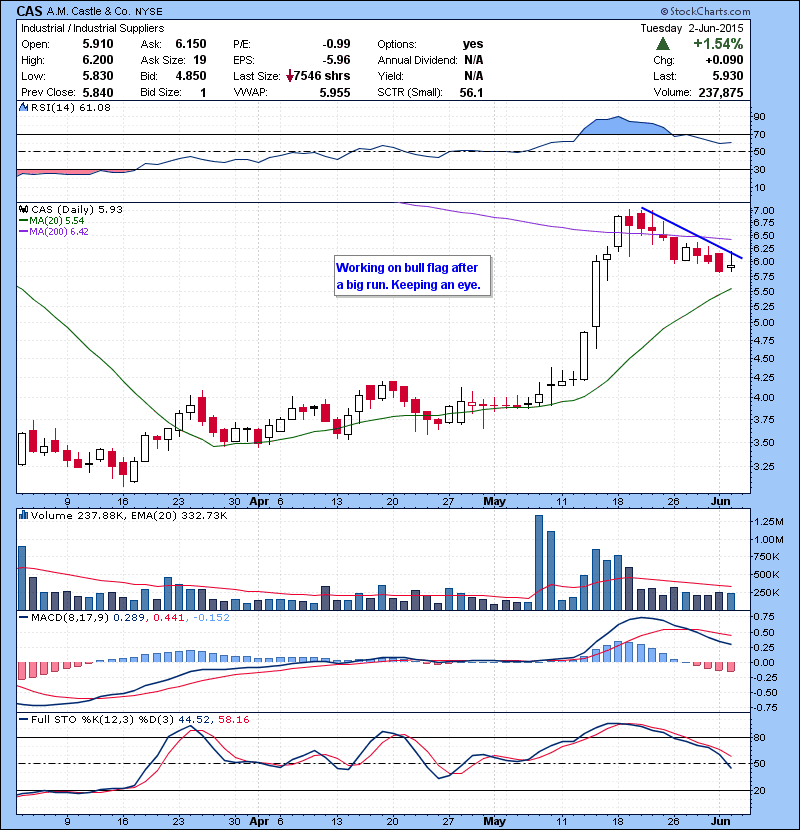Image resolution: width=800 pixels, height=830 pixels.
Task: Click the dark blue MACD legend dash
Action: [x=23, y=617]
